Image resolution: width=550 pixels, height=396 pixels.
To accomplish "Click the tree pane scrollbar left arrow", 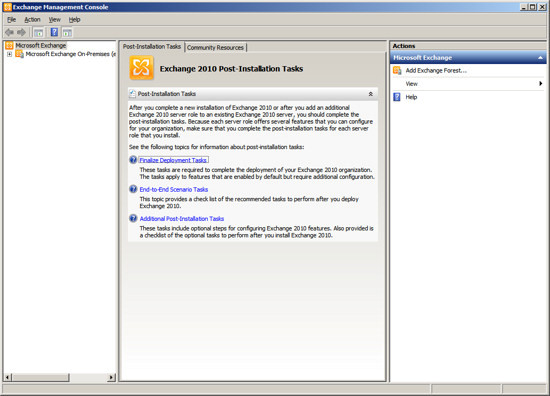I will pyautogui.click(x=7, y=377).
